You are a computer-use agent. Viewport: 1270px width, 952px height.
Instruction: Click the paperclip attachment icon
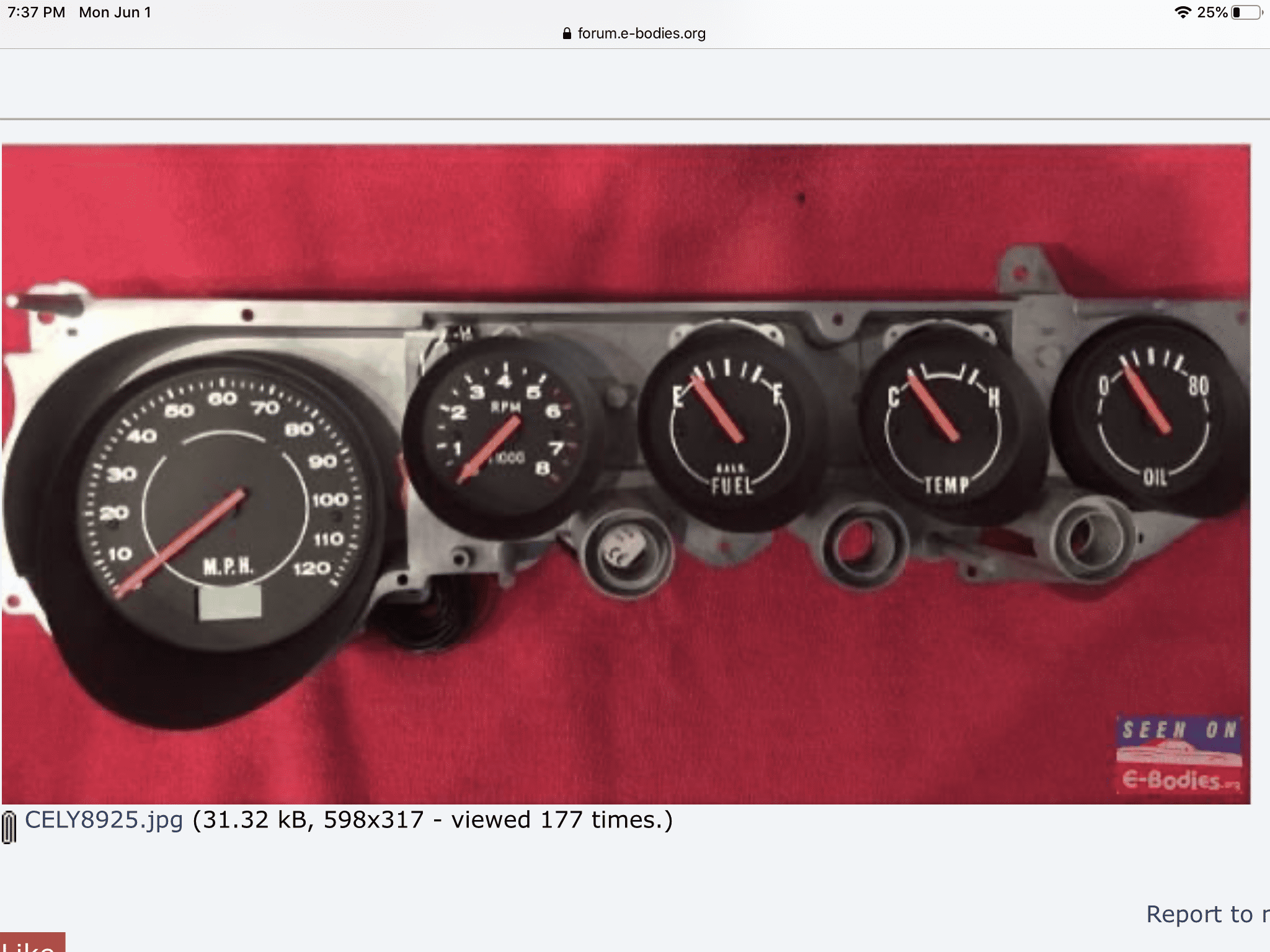click(9, 827)
